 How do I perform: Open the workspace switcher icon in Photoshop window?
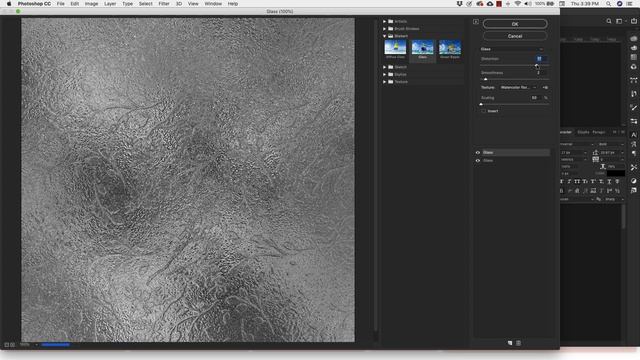(620, 21)
